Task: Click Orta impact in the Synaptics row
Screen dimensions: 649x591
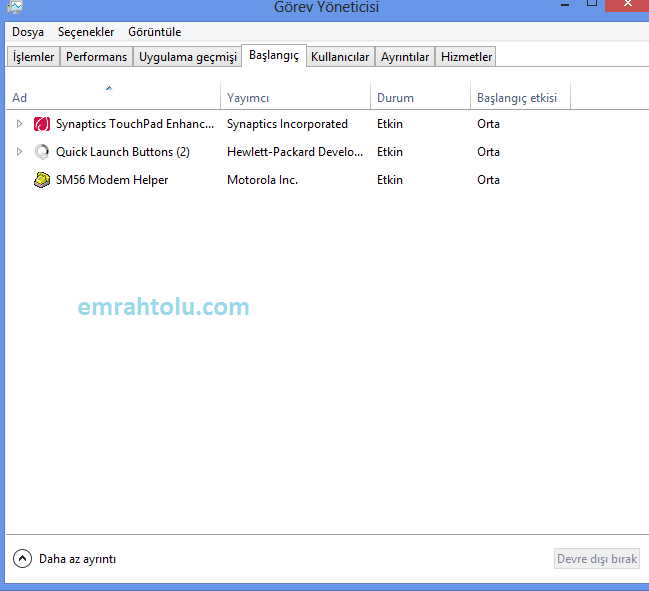Action: (x=488, y=124)
